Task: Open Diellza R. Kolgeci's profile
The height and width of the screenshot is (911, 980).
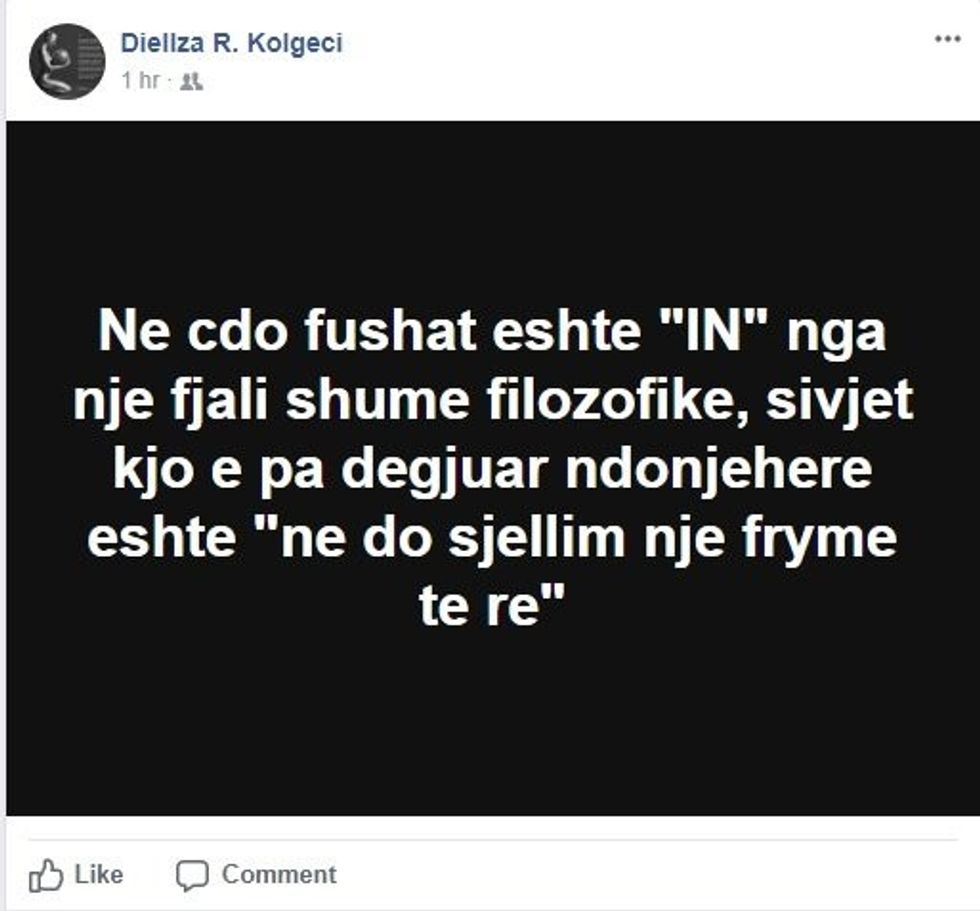Action: click(x=231, y=42)
